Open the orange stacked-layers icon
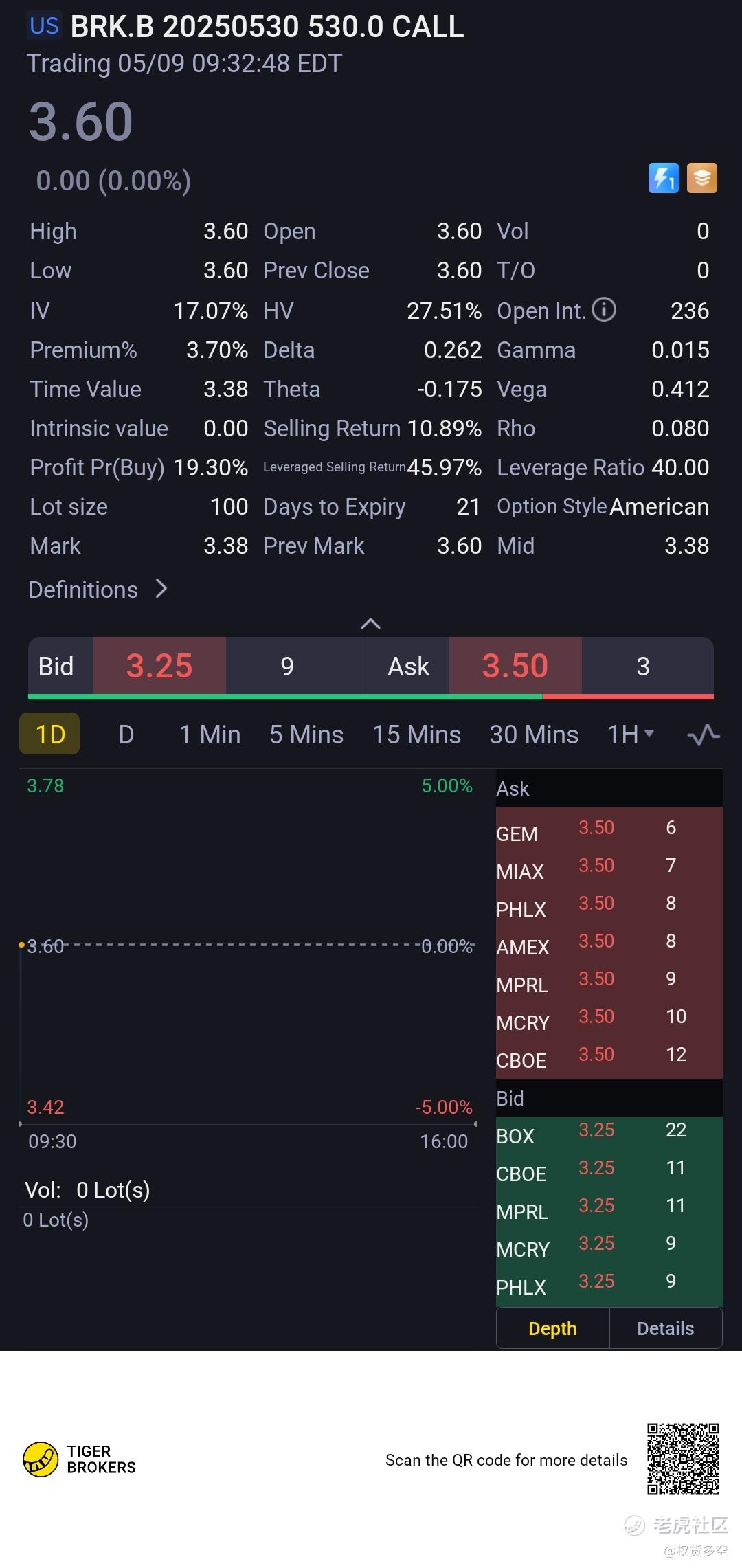The image size is (742, 1568). (x=702, y=178)
